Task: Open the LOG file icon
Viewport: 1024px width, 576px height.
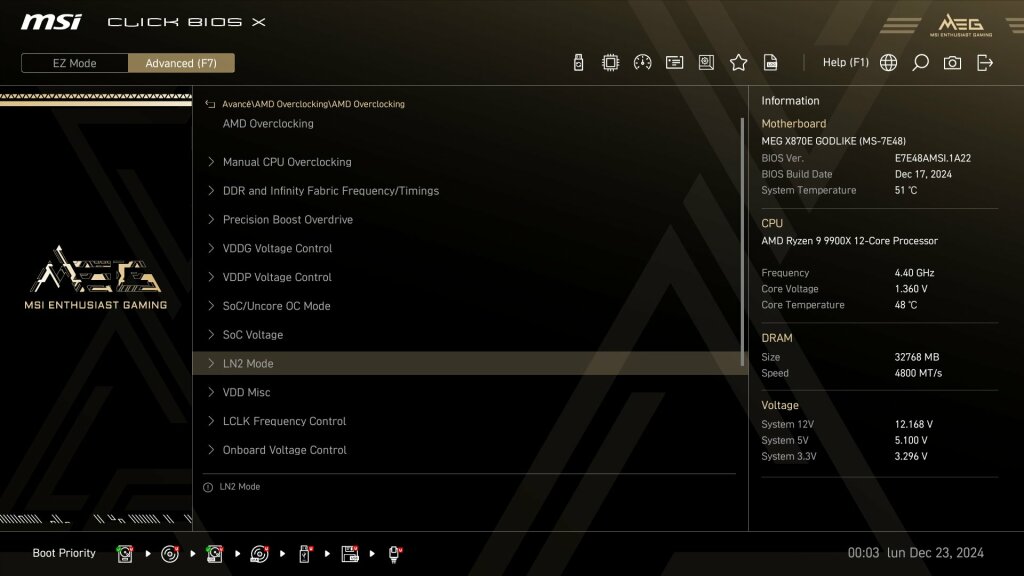Action: [771, 63]
